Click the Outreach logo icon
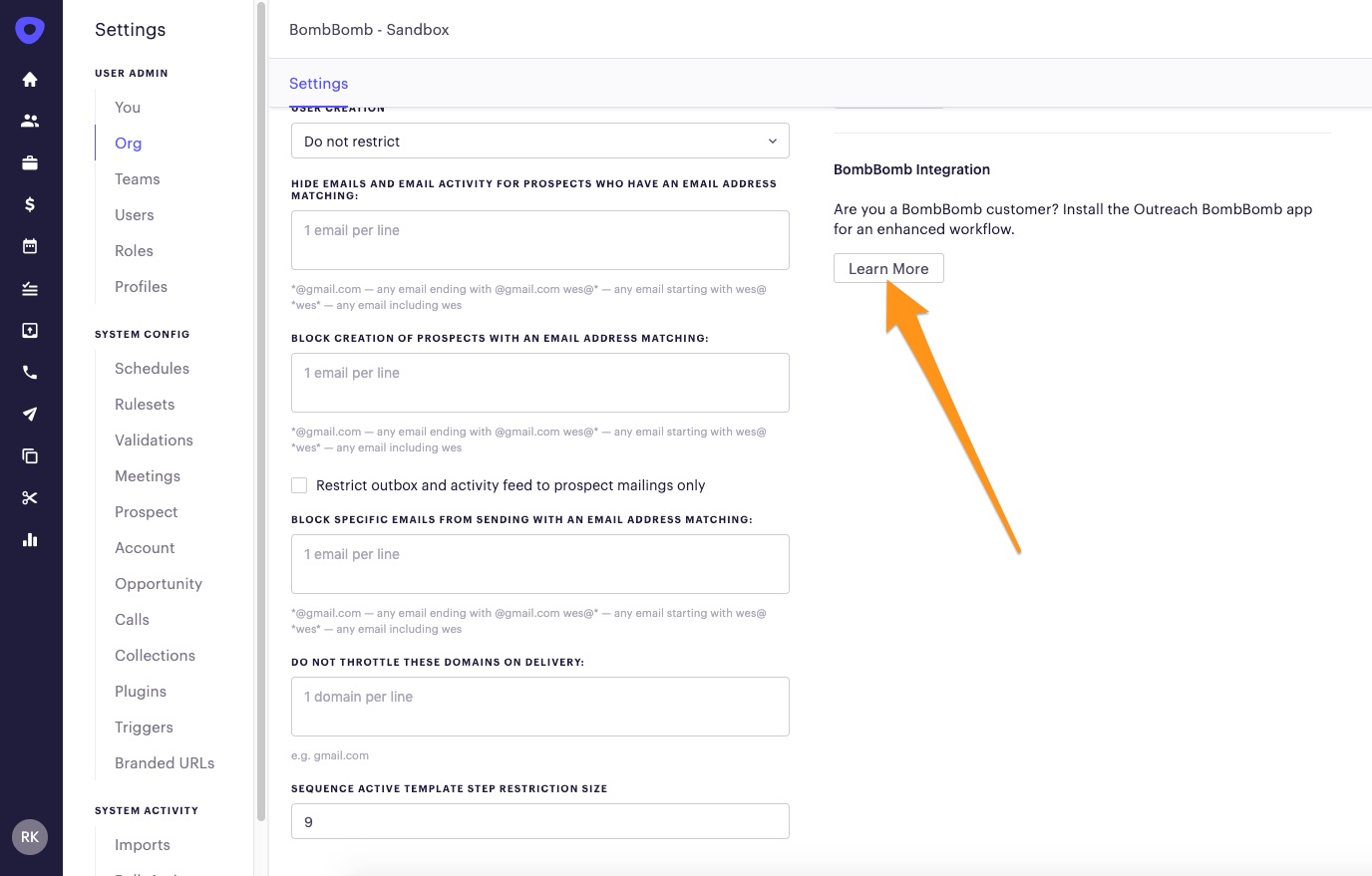1372x876 pixels. tap(30, 30)
